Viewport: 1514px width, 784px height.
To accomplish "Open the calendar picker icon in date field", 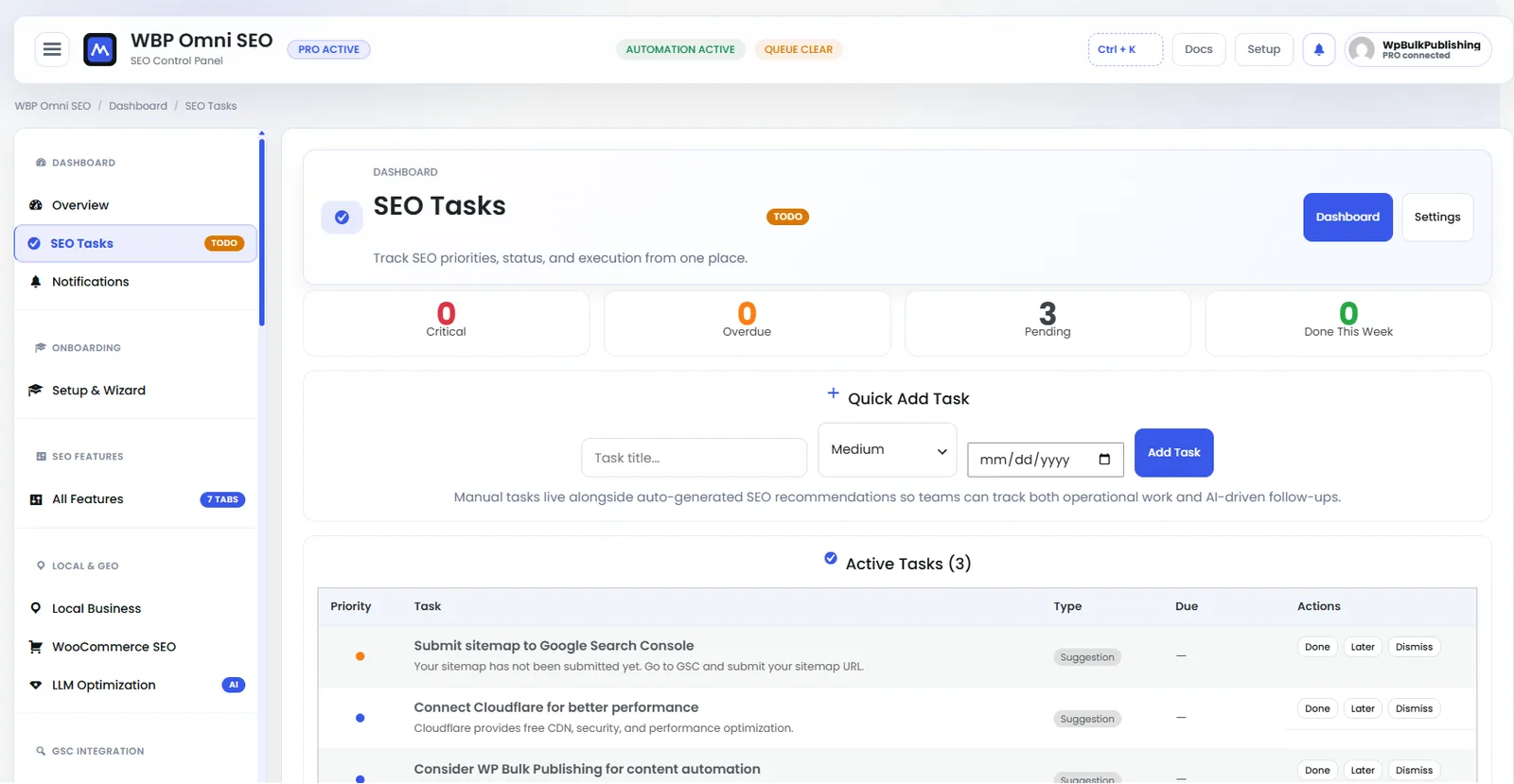I will tap(1104, 460).
